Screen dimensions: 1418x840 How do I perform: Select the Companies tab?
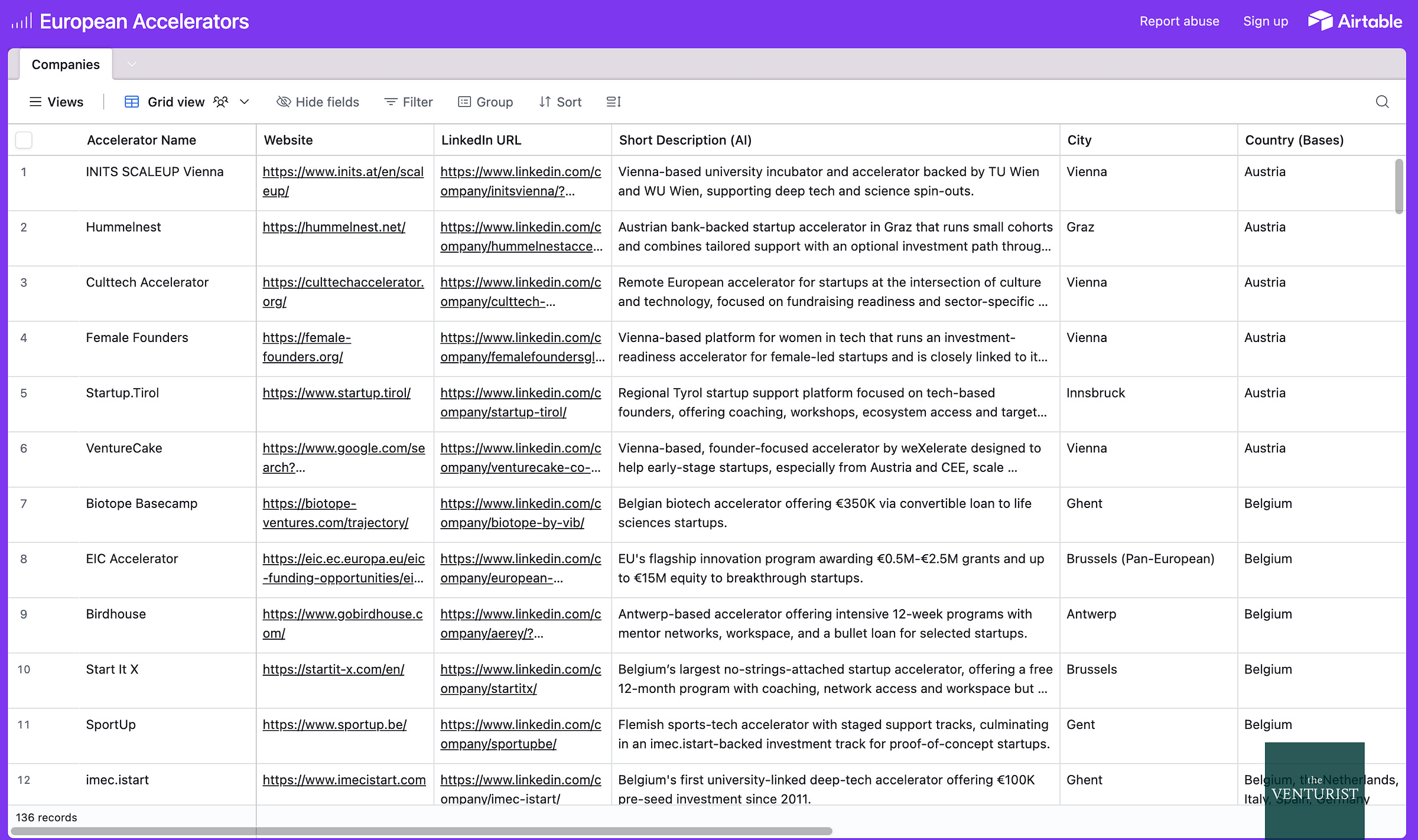point(66,64)
